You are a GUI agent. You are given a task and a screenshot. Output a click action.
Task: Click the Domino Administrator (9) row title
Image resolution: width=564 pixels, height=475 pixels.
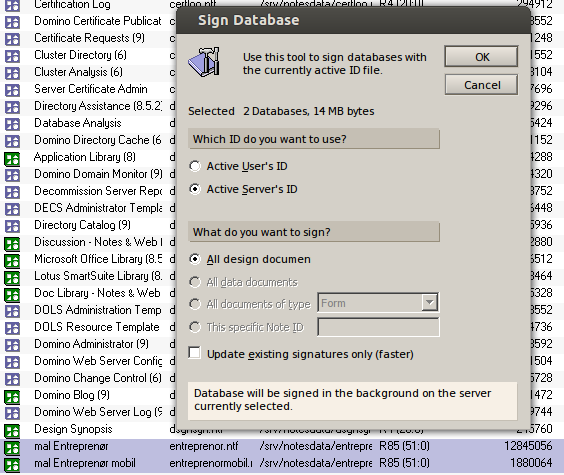click(91, 344)
